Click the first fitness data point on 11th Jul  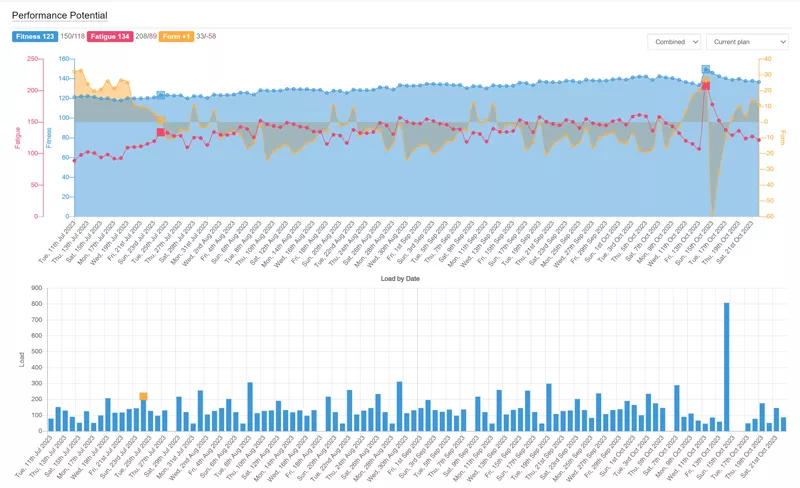[74, 97]
